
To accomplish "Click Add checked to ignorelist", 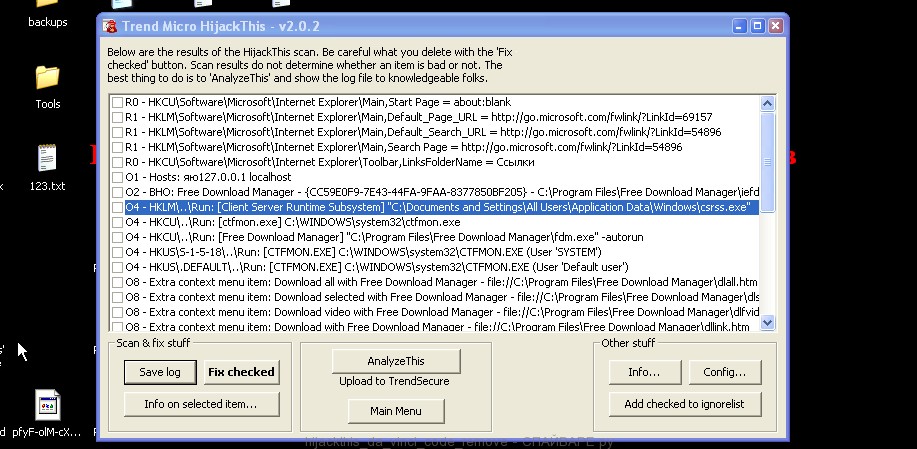I will (684, 404).
